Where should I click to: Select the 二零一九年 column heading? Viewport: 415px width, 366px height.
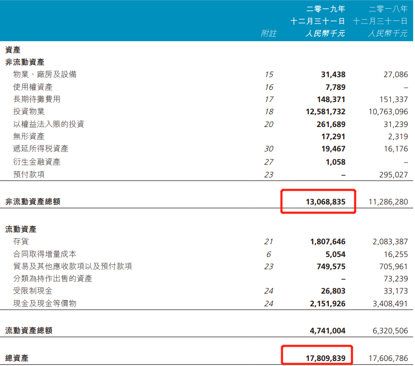tap(326, 9)
